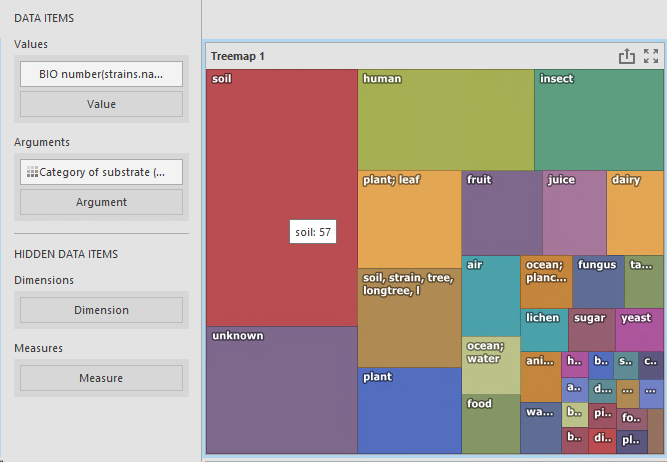Click the empty Value placeholder button

tap(101, 104)
